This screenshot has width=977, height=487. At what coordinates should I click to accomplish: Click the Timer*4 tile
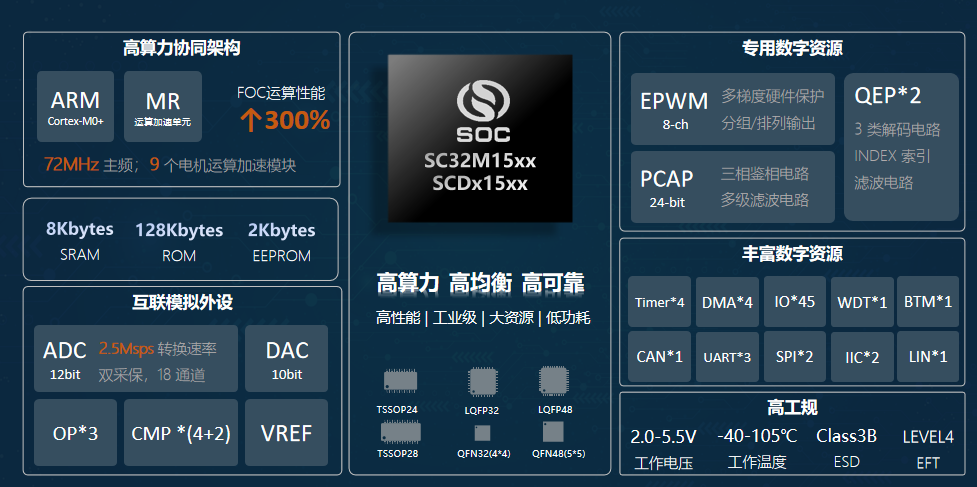click(659, 302)
